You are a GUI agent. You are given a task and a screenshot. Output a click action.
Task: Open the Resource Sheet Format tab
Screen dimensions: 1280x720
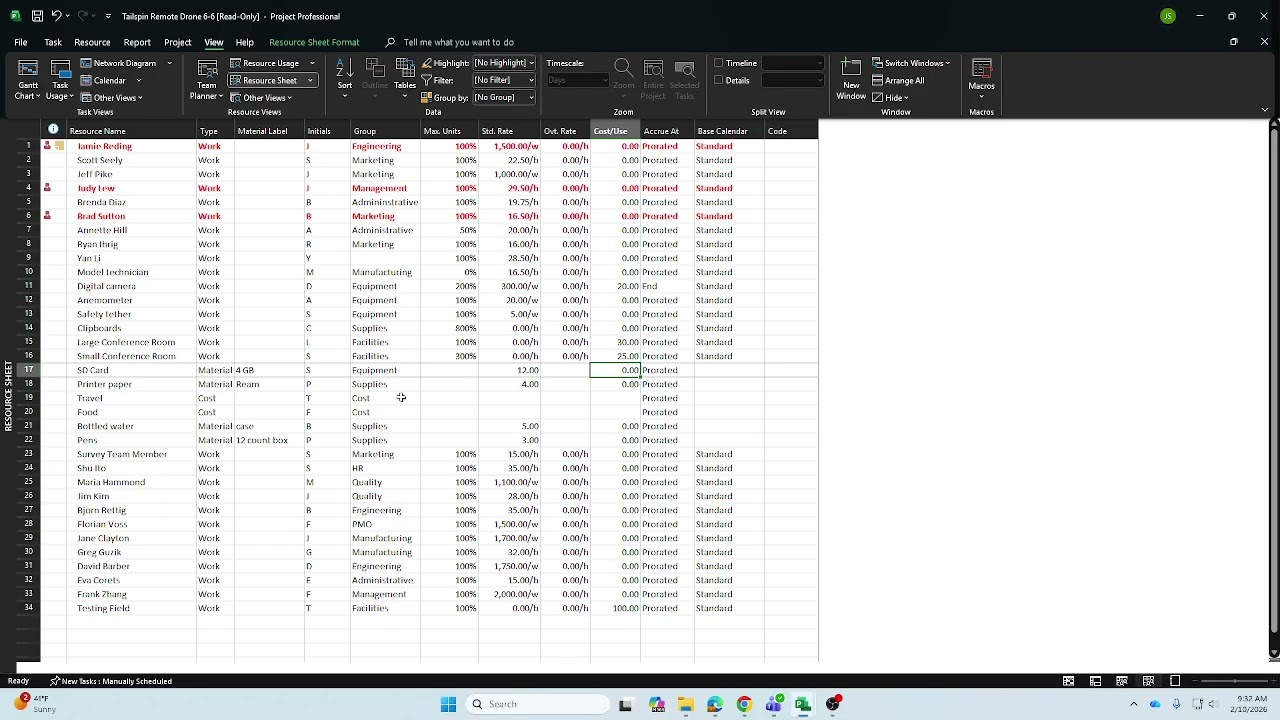(x=314, y=42)
